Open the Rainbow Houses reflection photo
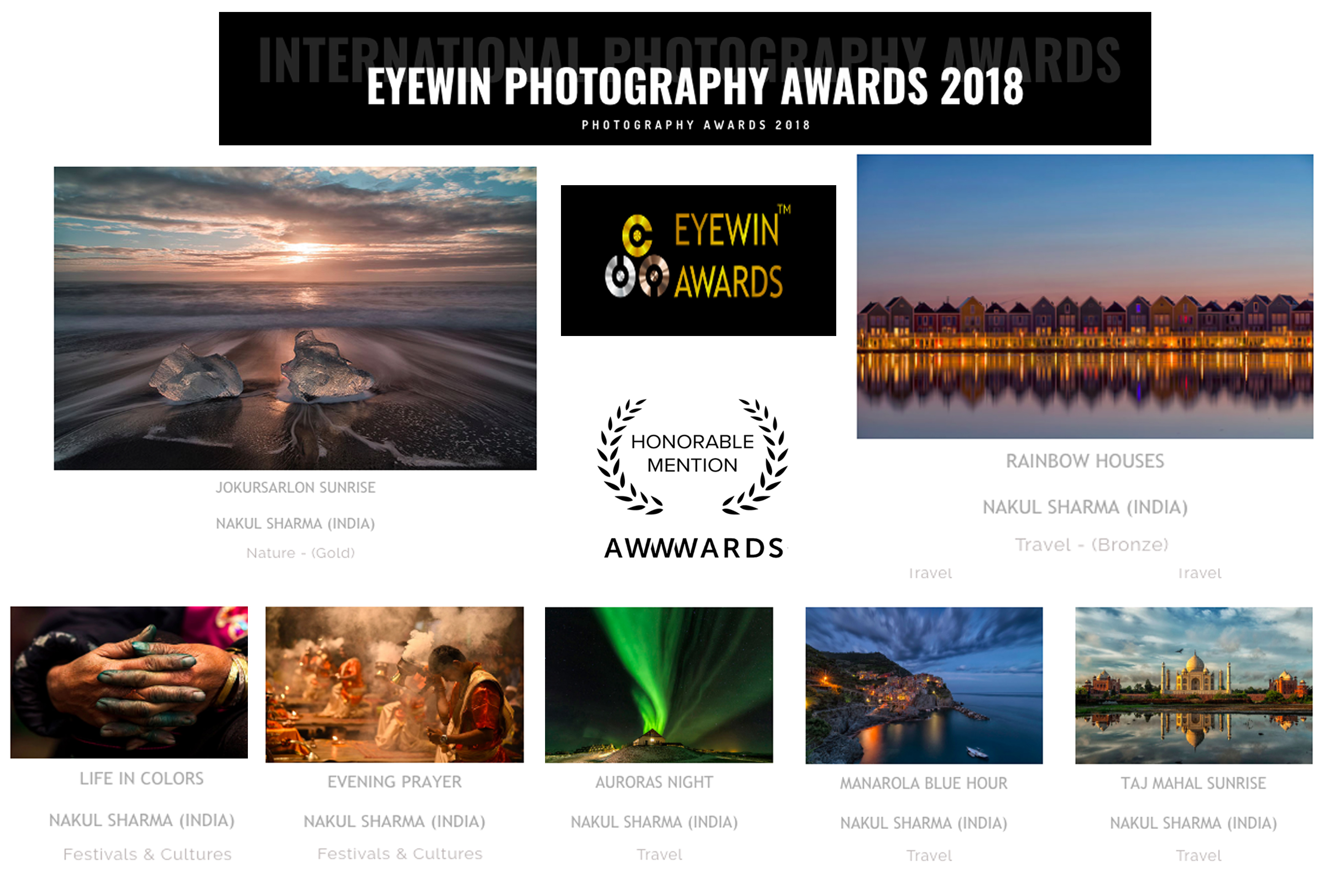 click(x=1084, y=297)
